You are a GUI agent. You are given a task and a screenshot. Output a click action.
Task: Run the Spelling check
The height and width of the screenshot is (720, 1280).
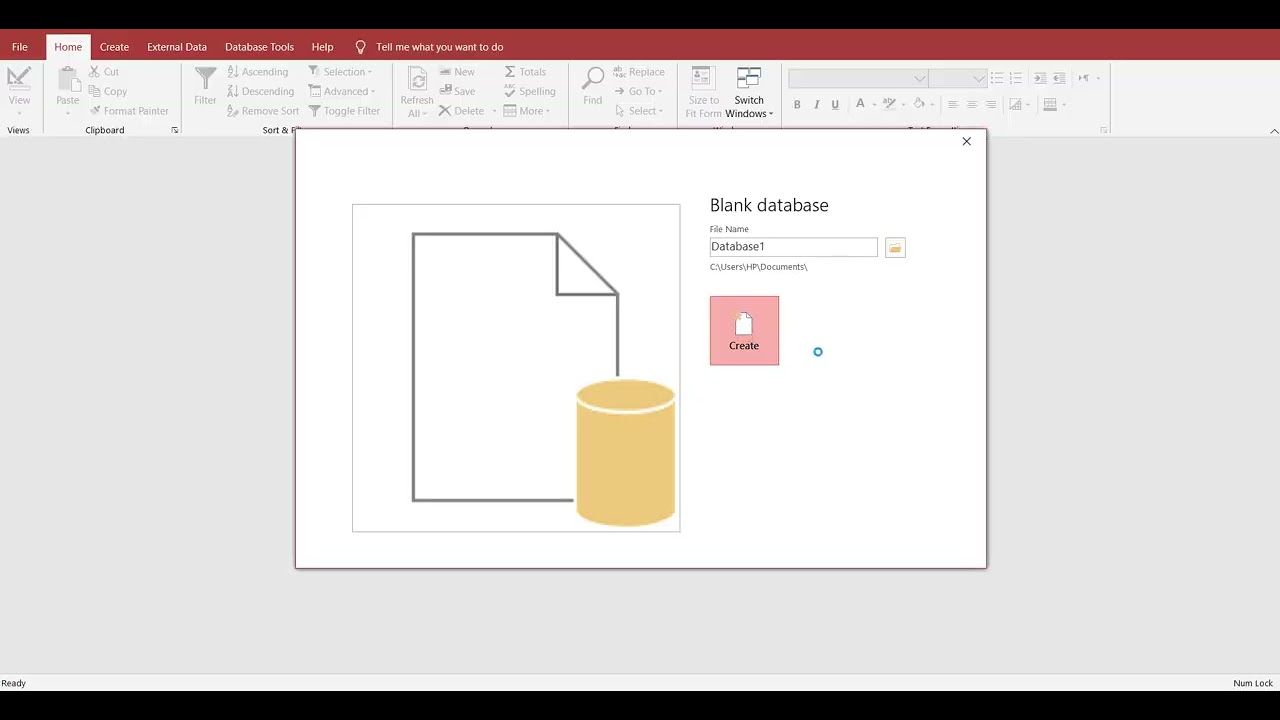point(529,91)
